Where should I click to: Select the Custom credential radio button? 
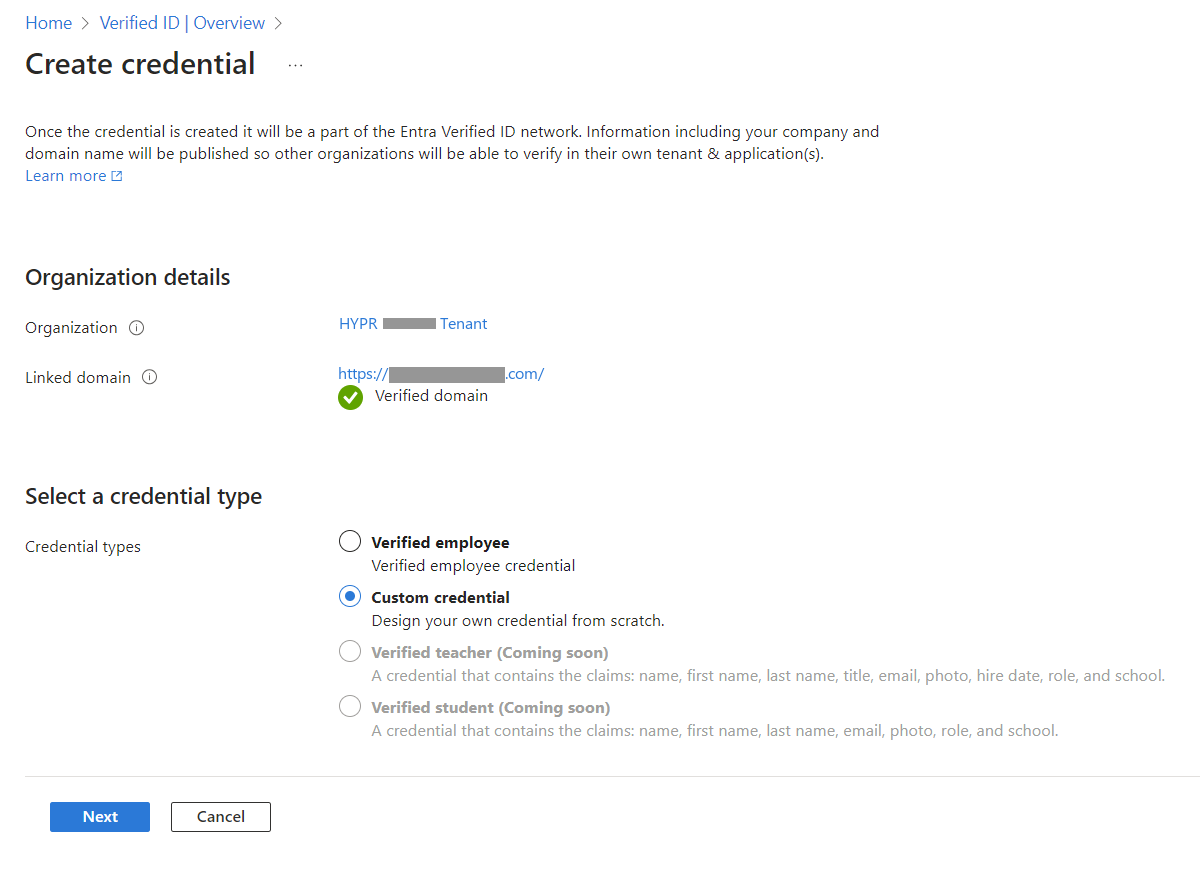(x=350, y=597)
